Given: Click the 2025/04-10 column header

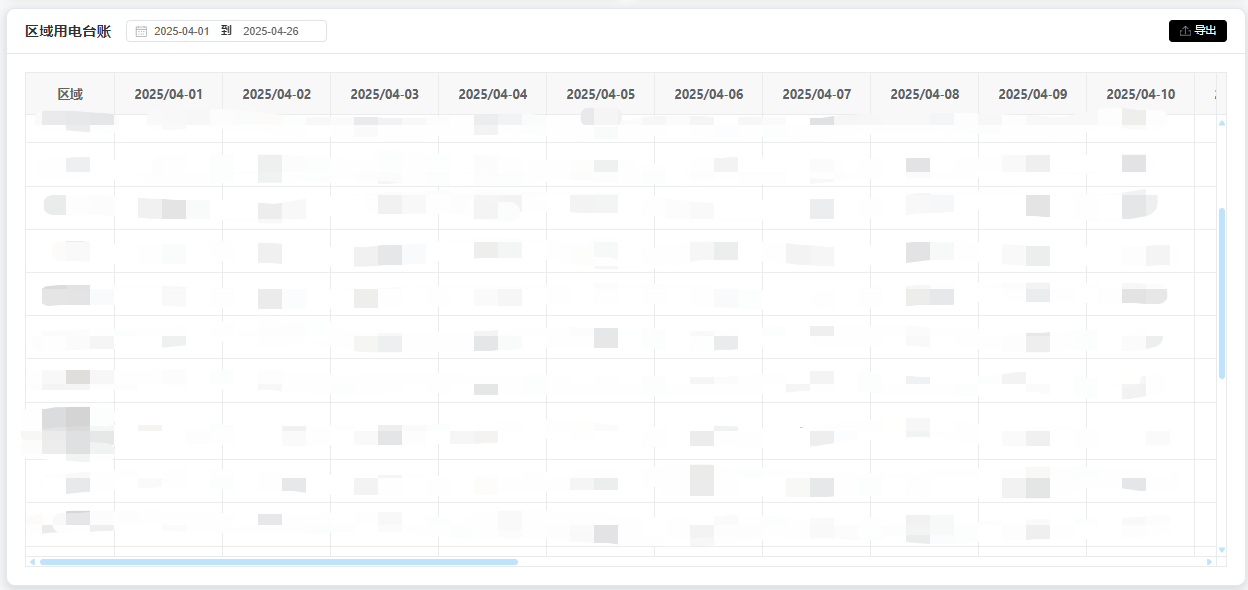Looking at the screenshot, I should coord(1140,94).
